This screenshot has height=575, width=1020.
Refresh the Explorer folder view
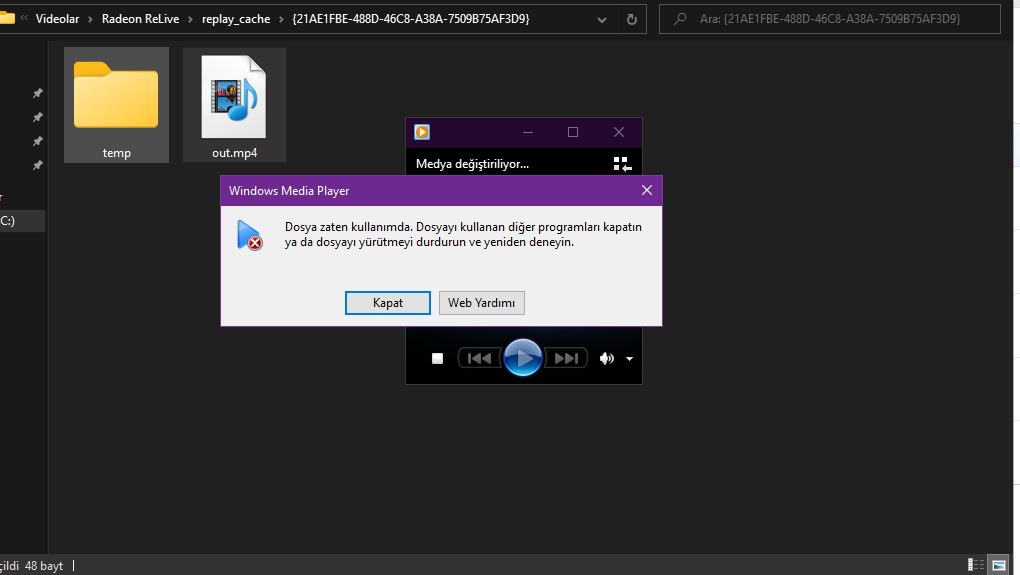pyautogui.click(x=632, y=20)
